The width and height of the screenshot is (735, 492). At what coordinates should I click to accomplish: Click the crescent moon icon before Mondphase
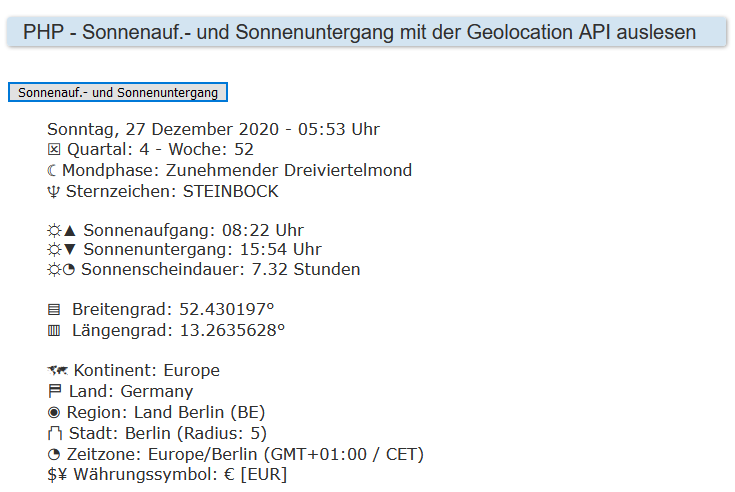click(x=53, y=171)
